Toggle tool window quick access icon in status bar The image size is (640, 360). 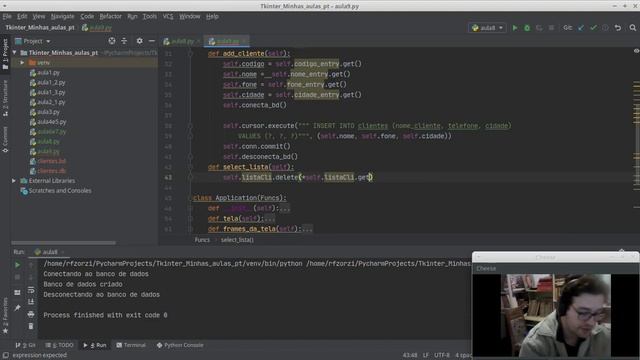click(x=5, y=356)
